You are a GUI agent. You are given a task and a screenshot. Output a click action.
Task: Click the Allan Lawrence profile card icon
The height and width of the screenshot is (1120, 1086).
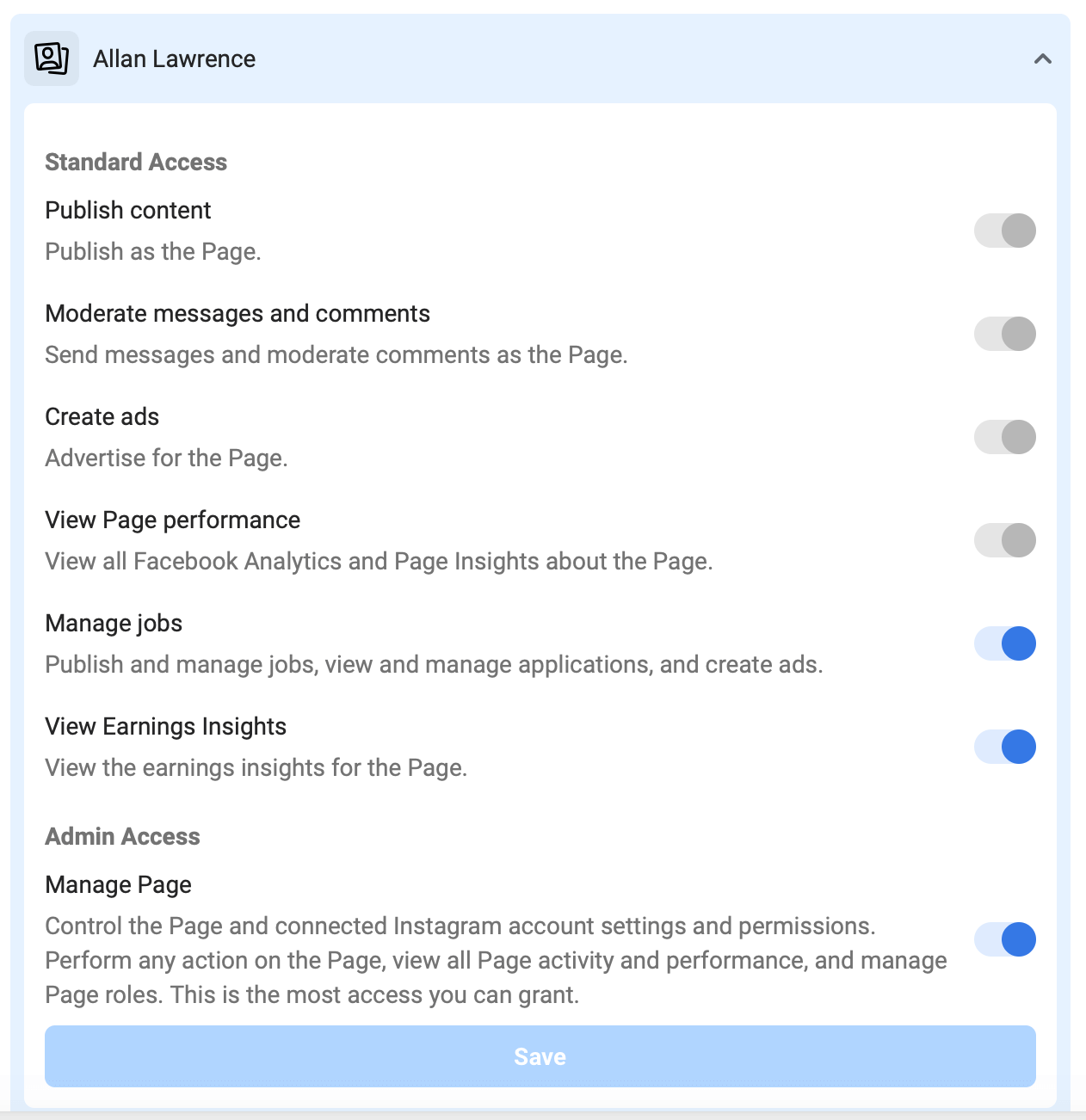51,58
